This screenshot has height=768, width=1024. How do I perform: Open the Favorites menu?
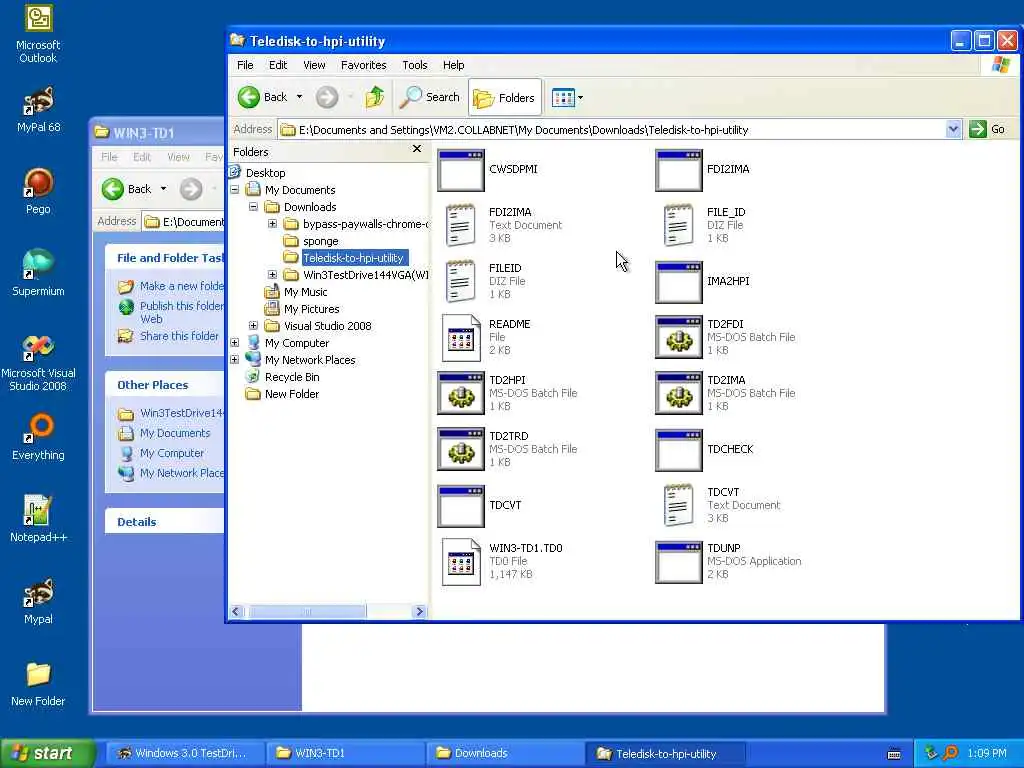tap(364, 65)
